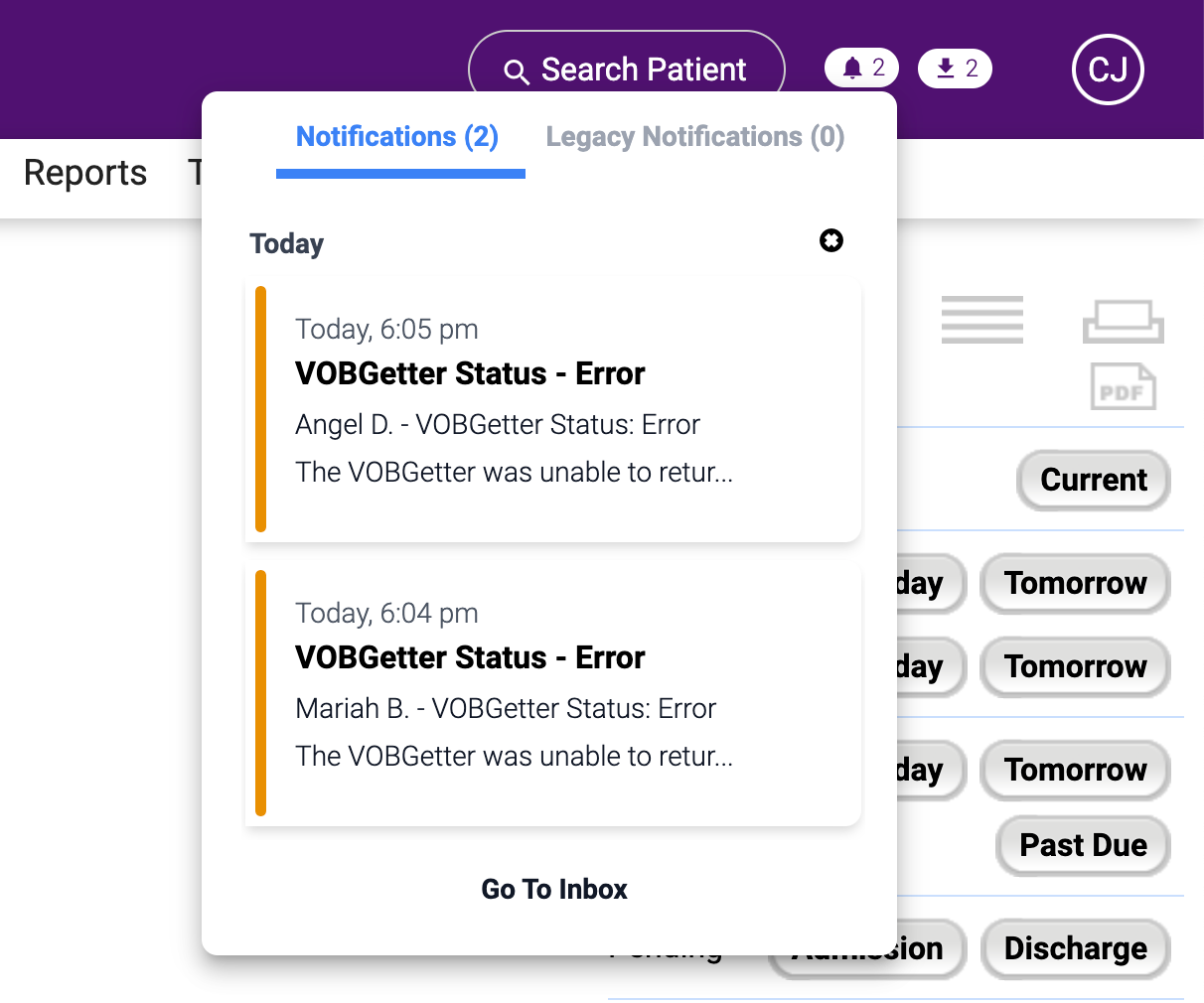The width and height of the screenshot is (1204, 1003).
Task: Click the second Tomorrow button
Action: coord(1075,666)
